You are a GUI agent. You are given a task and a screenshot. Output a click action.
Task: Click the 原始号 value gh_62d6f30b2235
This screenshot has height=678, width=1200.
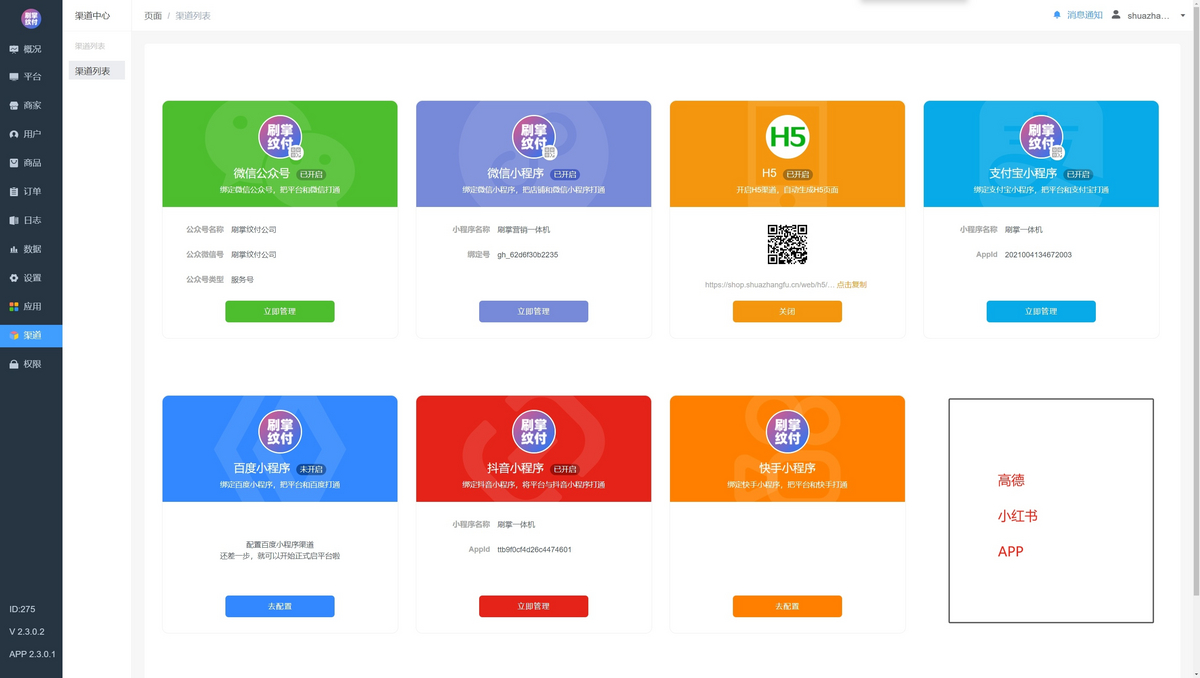pos(528,255)
